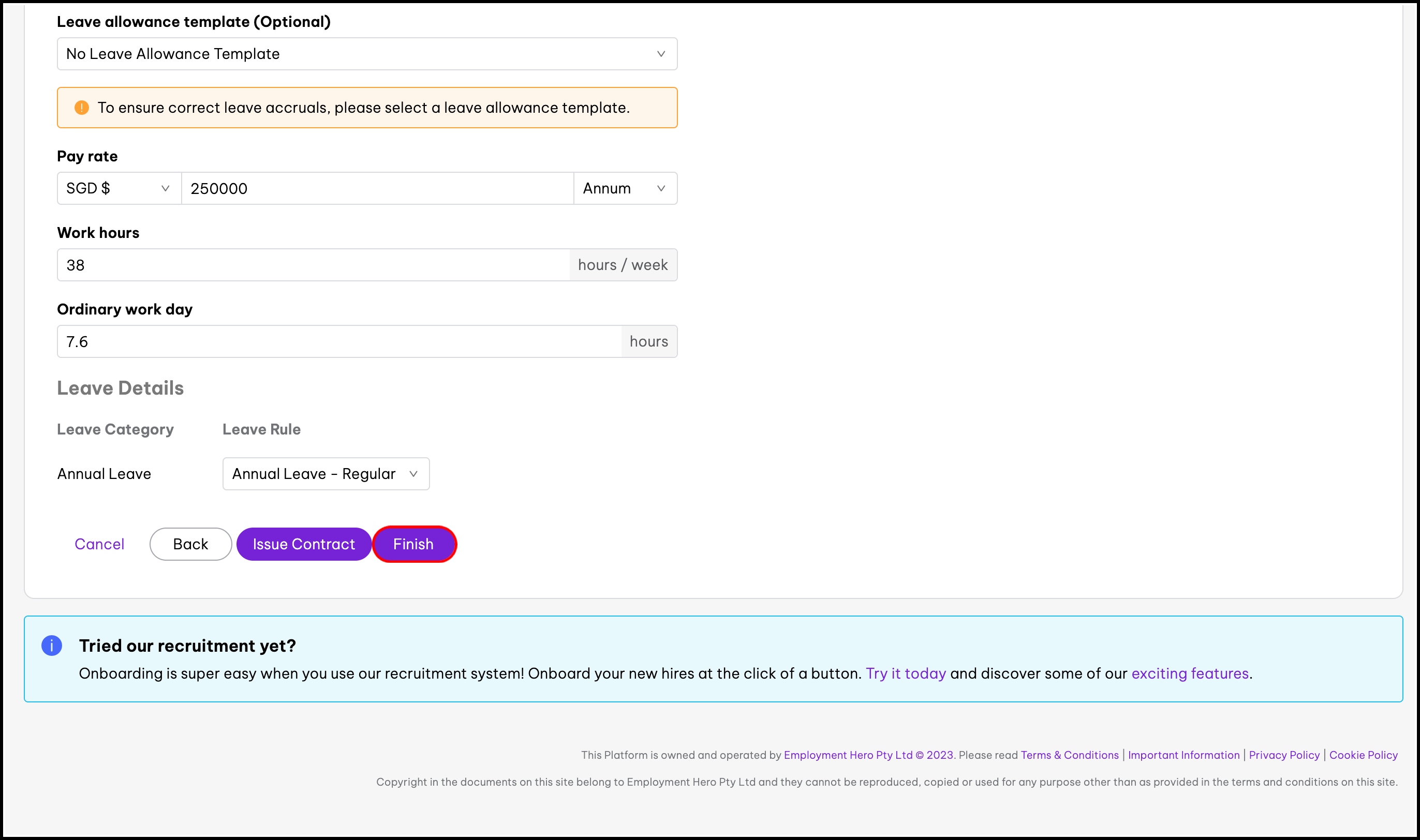Click the 'Annual Leave' category text
1420x840 pixels.
click(104, 474)
